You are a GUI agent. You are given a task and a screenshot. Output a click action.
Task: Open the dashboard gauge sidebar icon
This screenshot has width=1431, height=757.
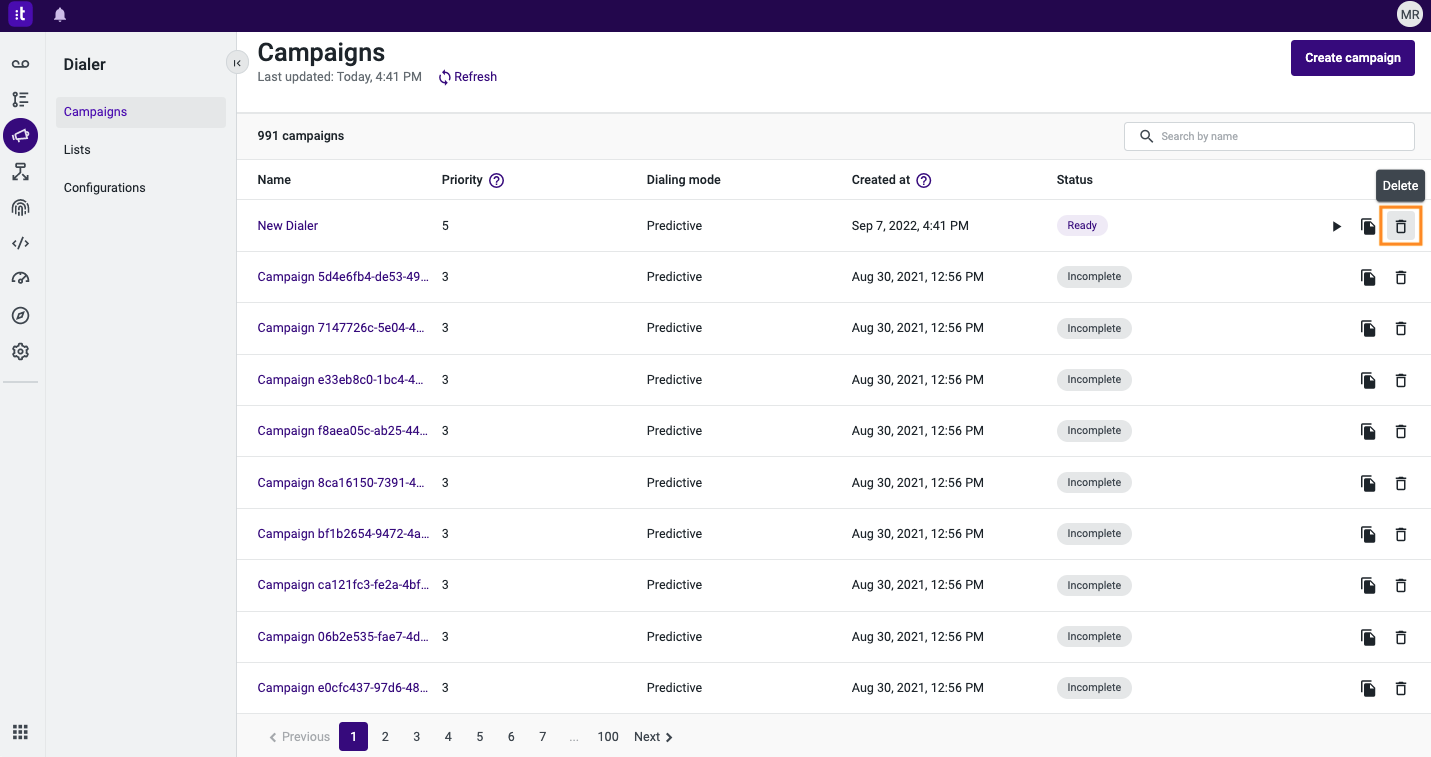click(x=21, y=279)
